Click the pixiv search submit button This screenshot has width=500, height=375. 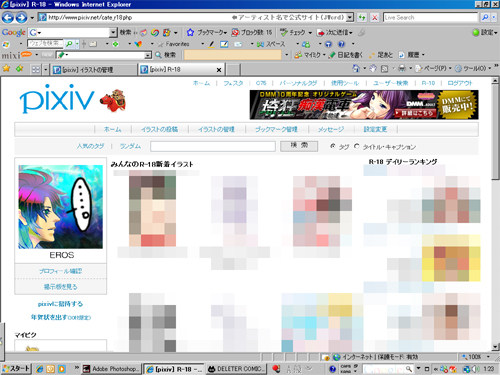click(299, 146)
